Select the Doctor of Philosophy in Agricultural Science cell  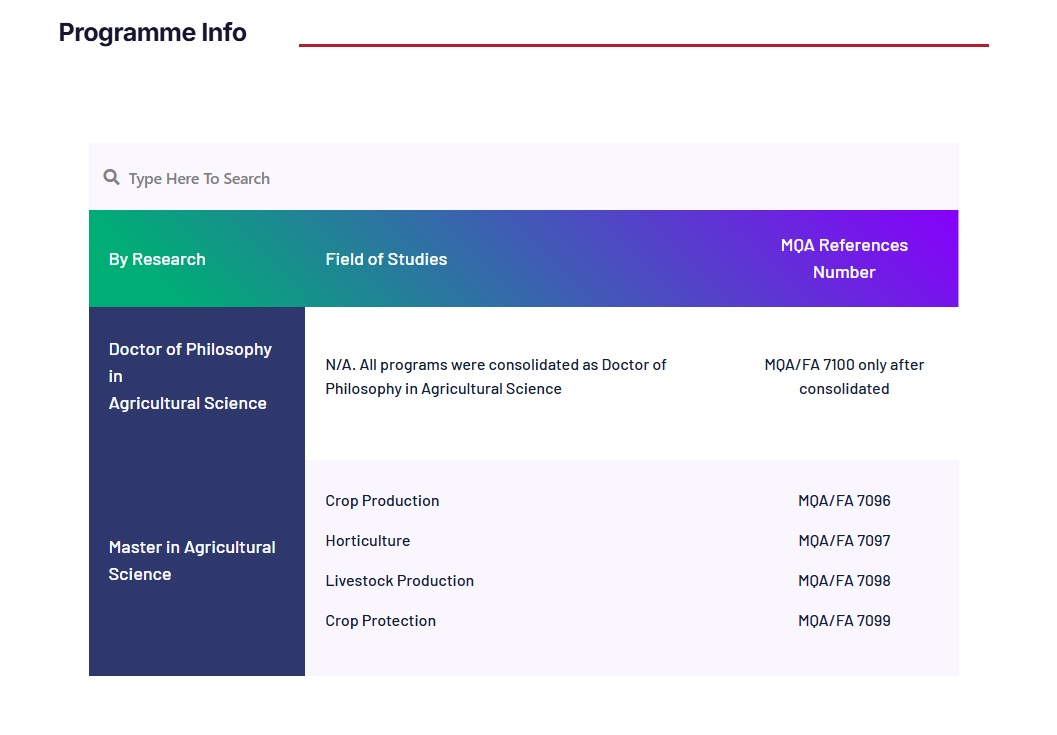[190, 376]
